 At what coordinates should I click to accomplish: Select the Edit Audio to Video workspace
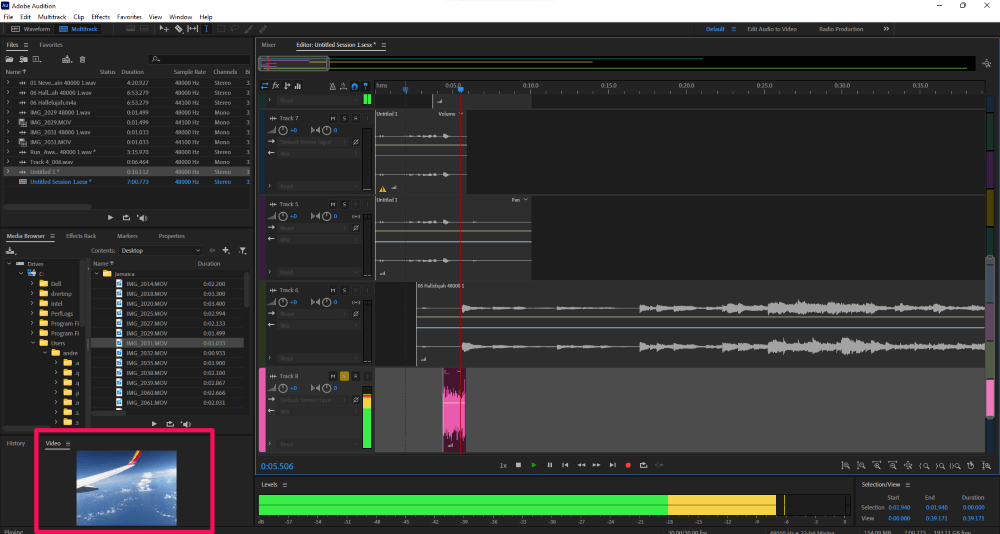pos(773,29)
